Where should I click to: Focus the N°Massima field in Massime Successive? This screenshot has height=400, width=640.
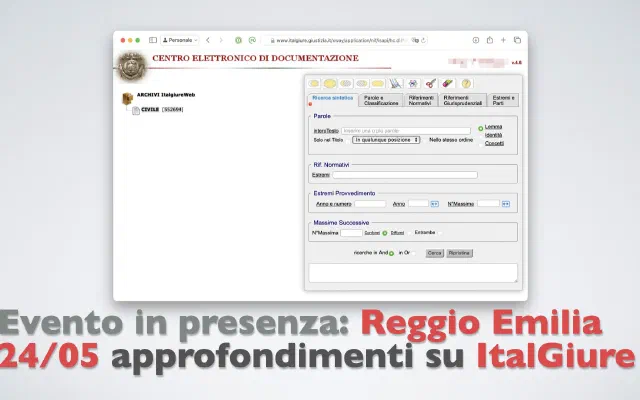pos(351,233)
